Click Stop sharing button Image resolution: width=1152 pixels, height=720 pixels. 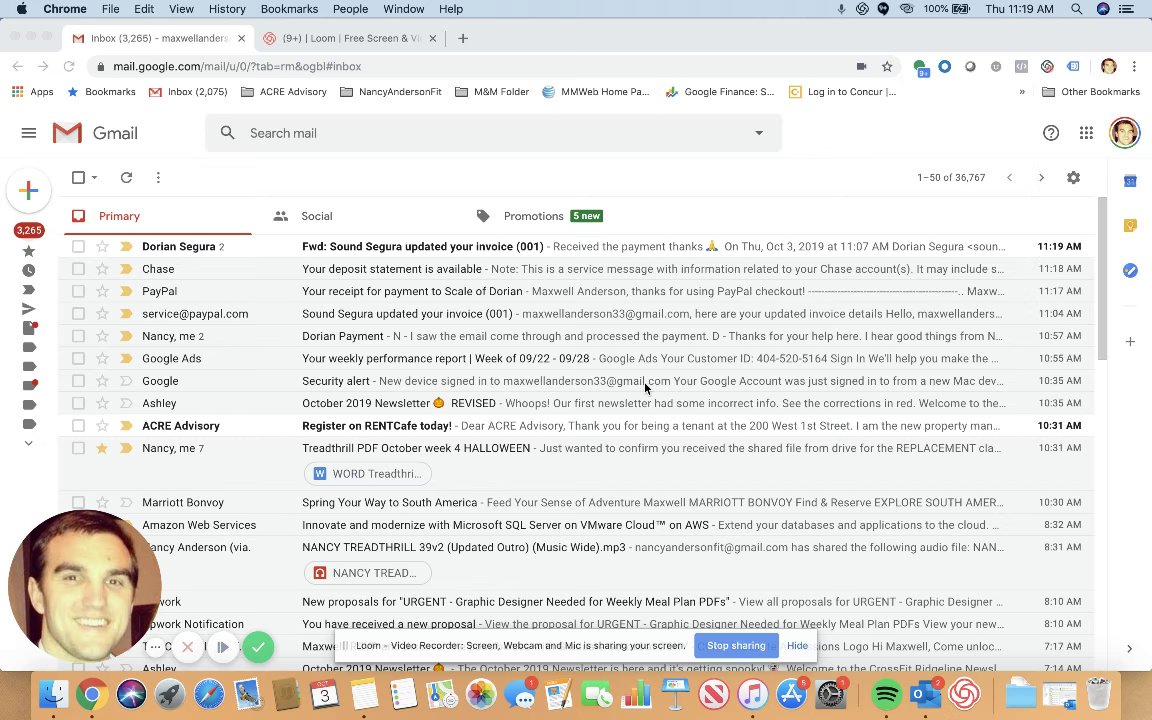coord(736,646)
